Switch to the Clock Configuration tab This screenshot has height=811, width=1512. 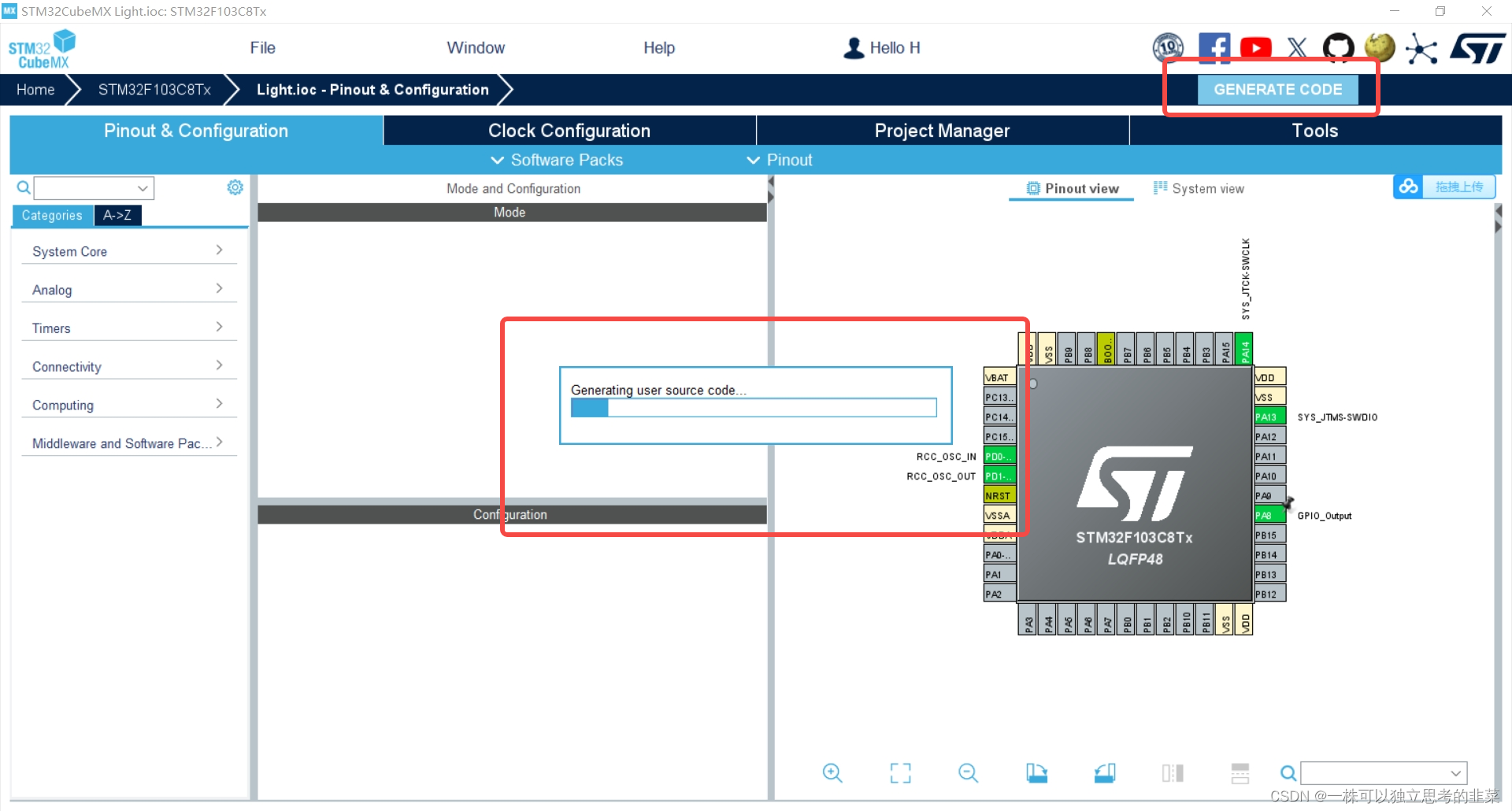[x=569, y=130]
